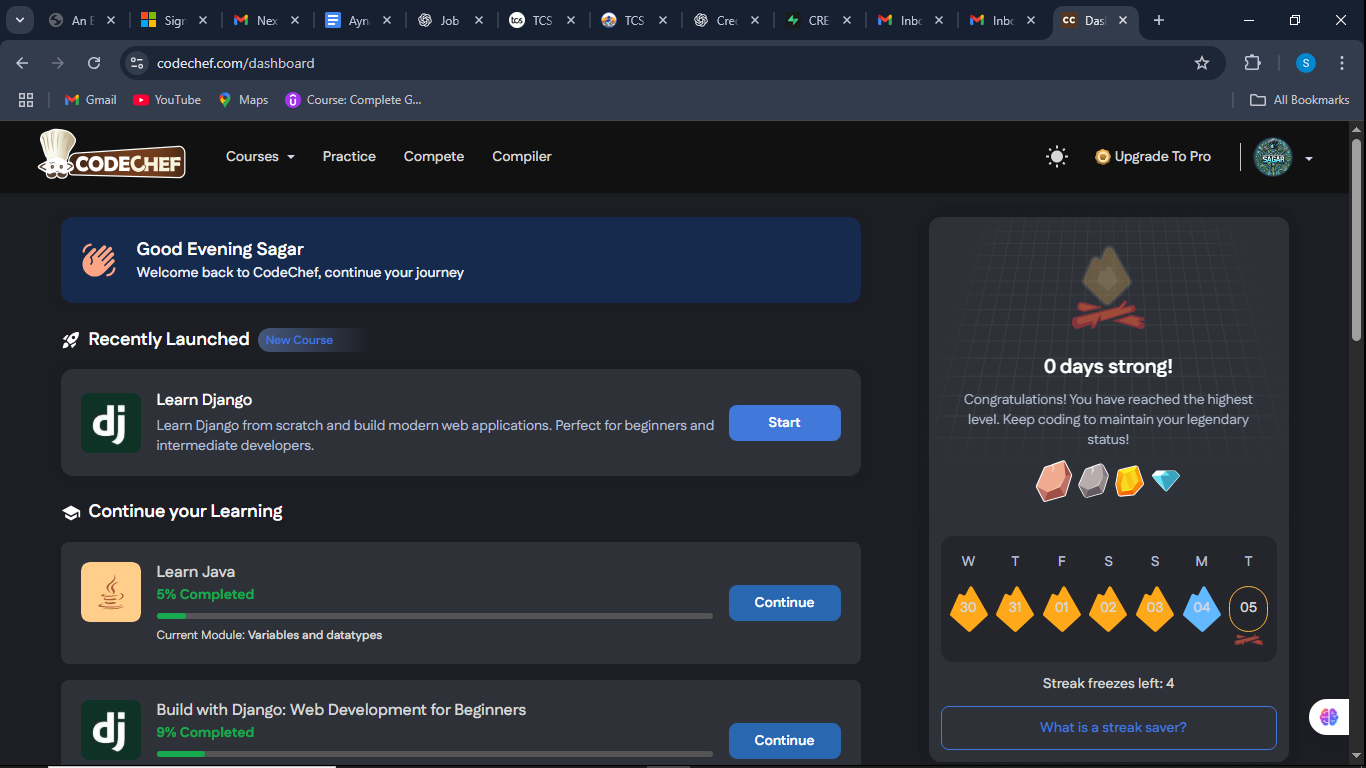Click the Learn Java title
Screen dimensions: 1366x768
pos(196,572)
